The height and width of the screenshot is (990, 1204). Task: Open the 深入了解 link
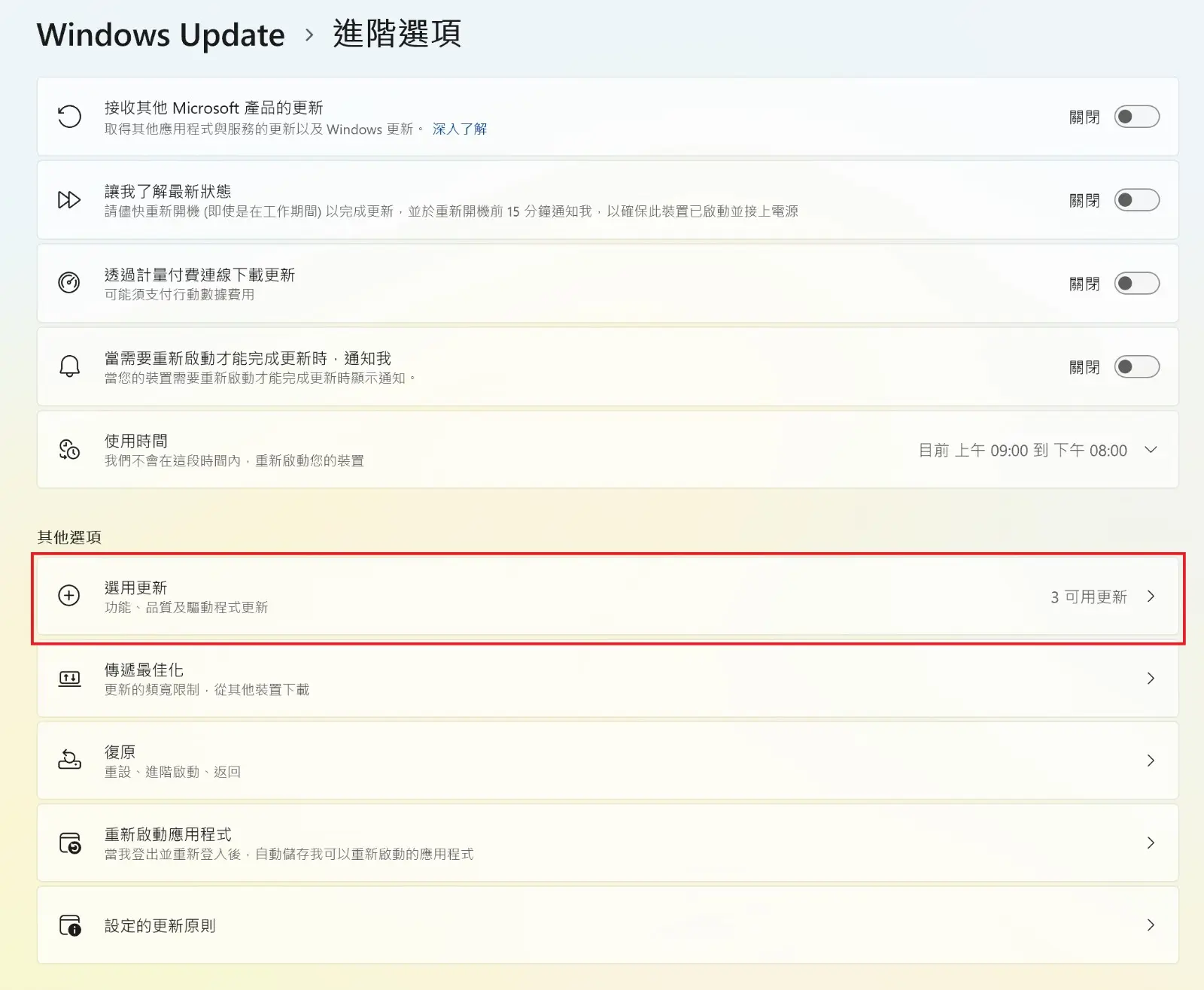460,129
